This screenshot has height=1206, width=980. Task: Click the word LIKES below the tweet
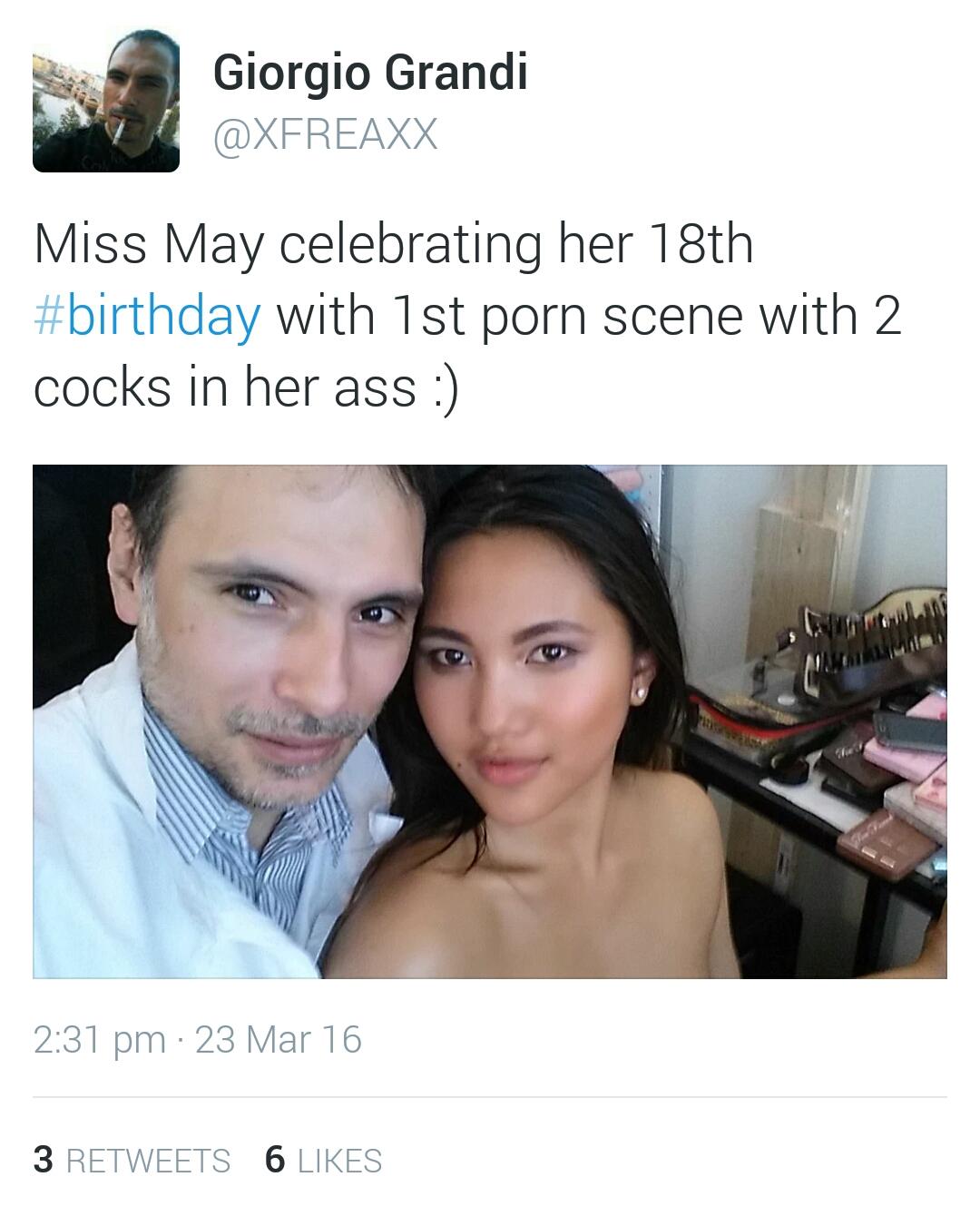click(339, 1162)
